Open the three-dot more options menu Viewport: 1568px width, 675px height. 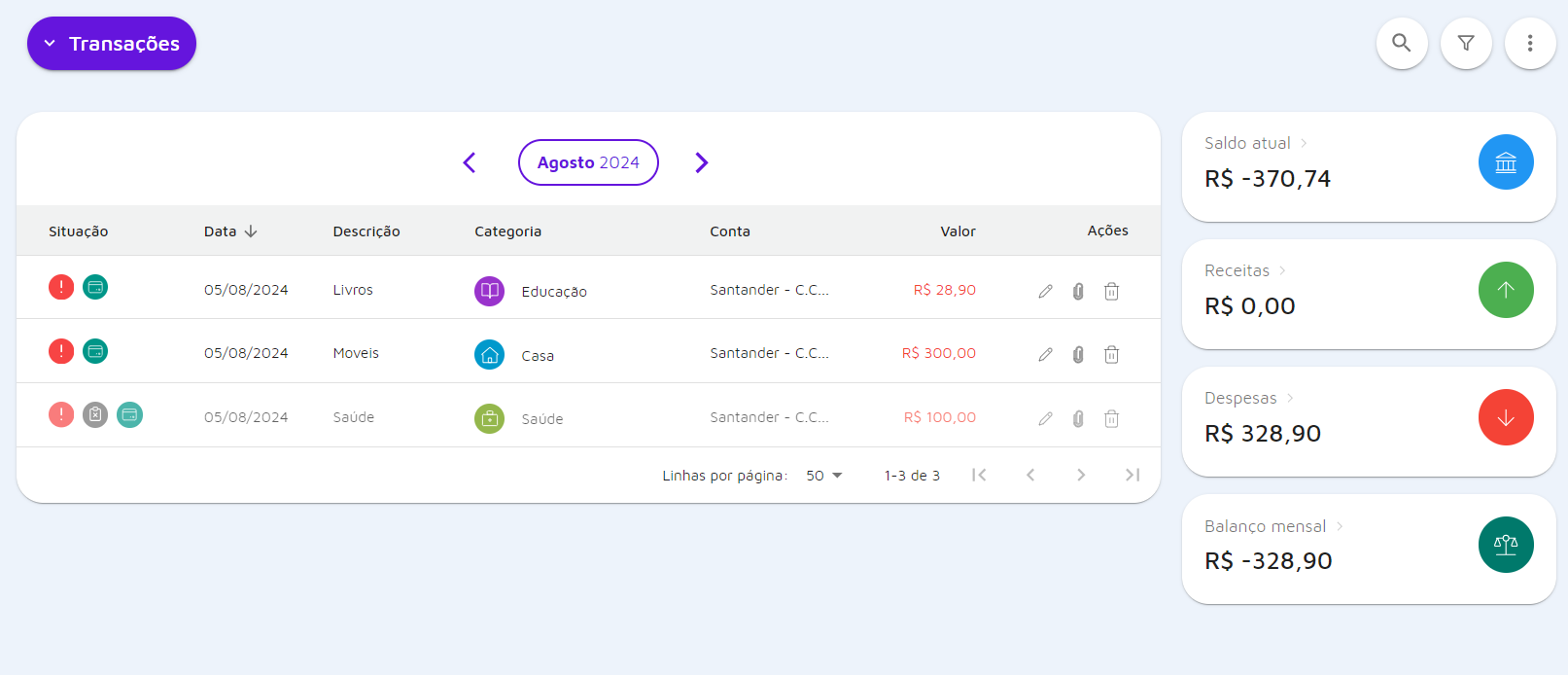click(x=1529, y=43)
